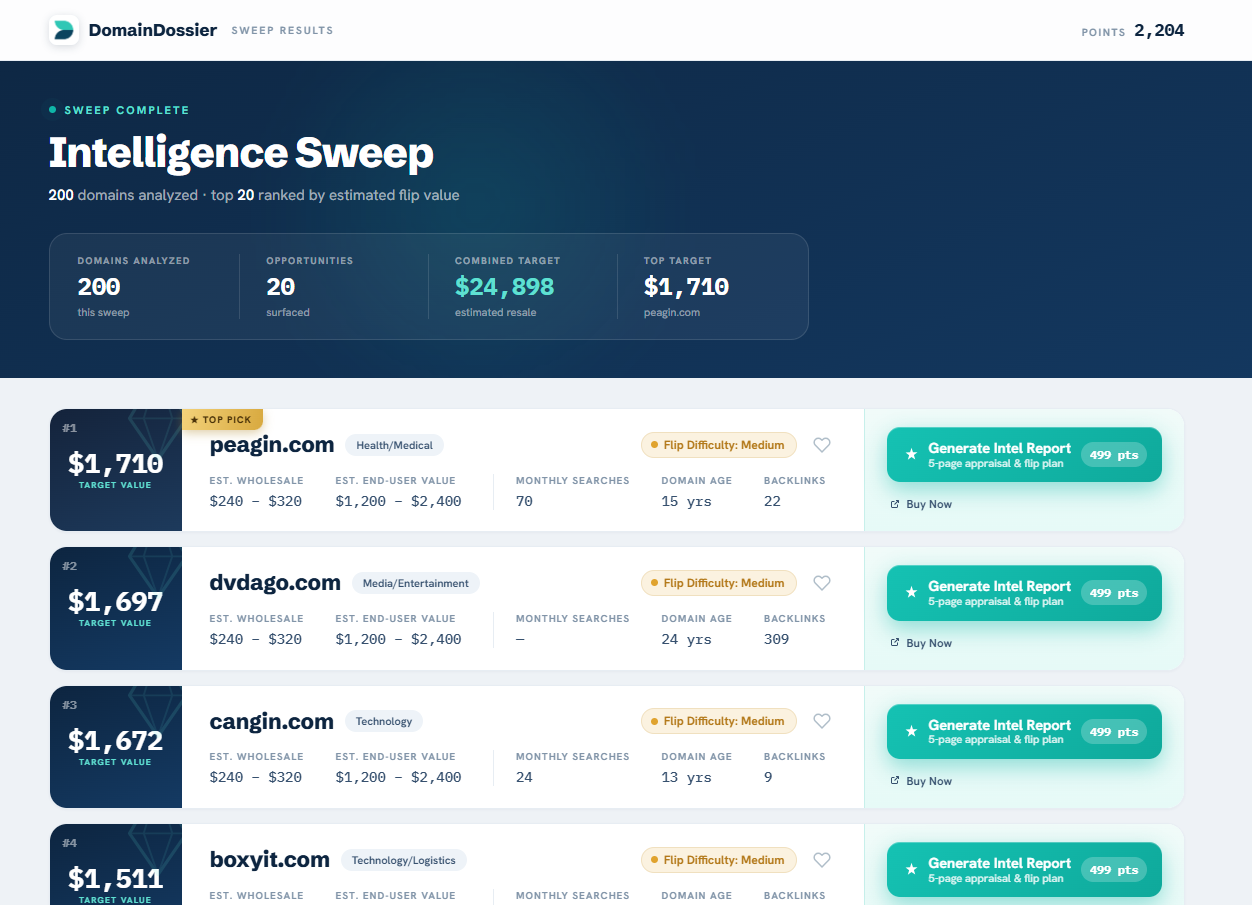Image resolution: width=1252 pixels, height=905 pixels.
Task: Open the cangin.com domain title
Action: 272,721
